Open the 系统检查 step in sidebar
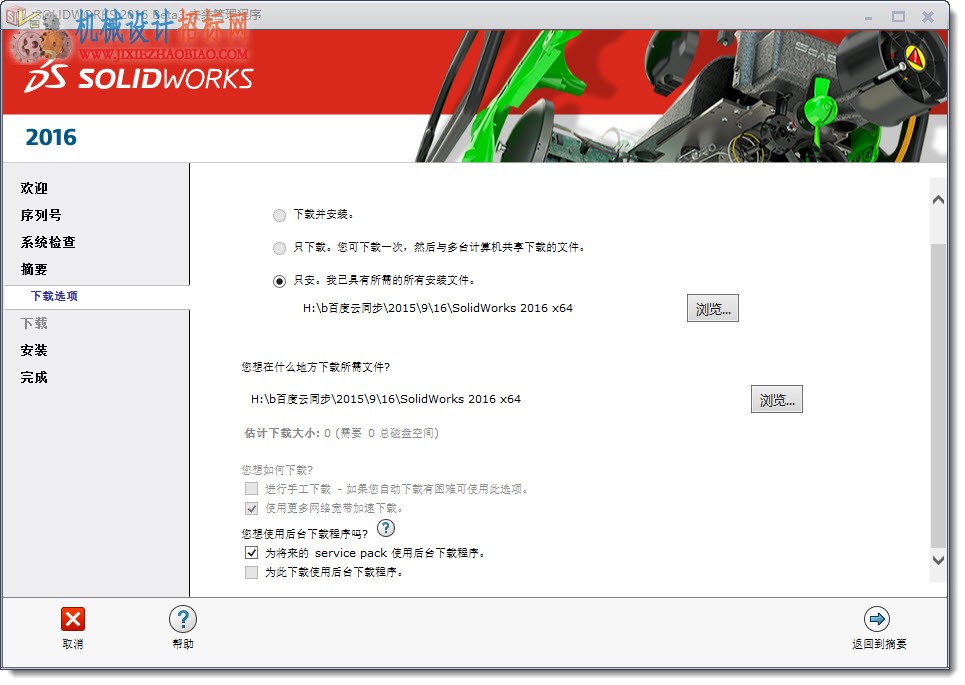The width and height of the screenshot is (965, 685). coord(48,242)
